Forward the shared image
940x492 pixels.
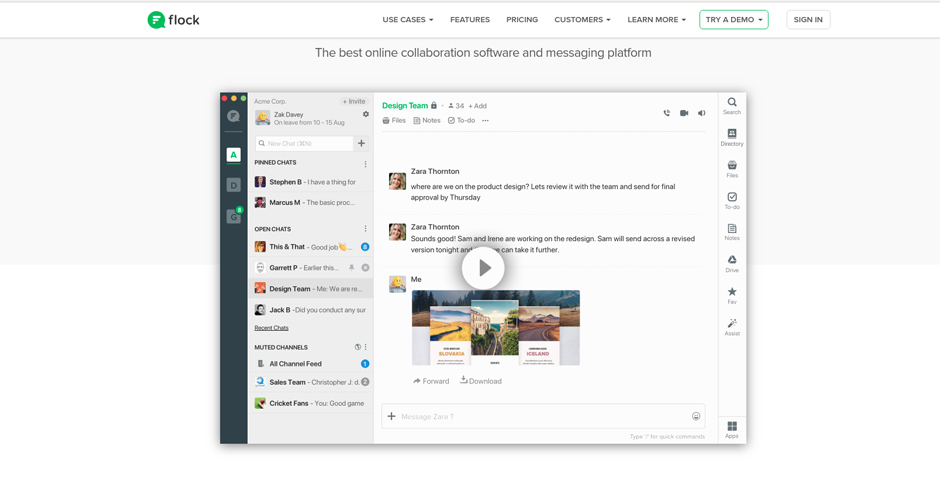tap(431, 381)
